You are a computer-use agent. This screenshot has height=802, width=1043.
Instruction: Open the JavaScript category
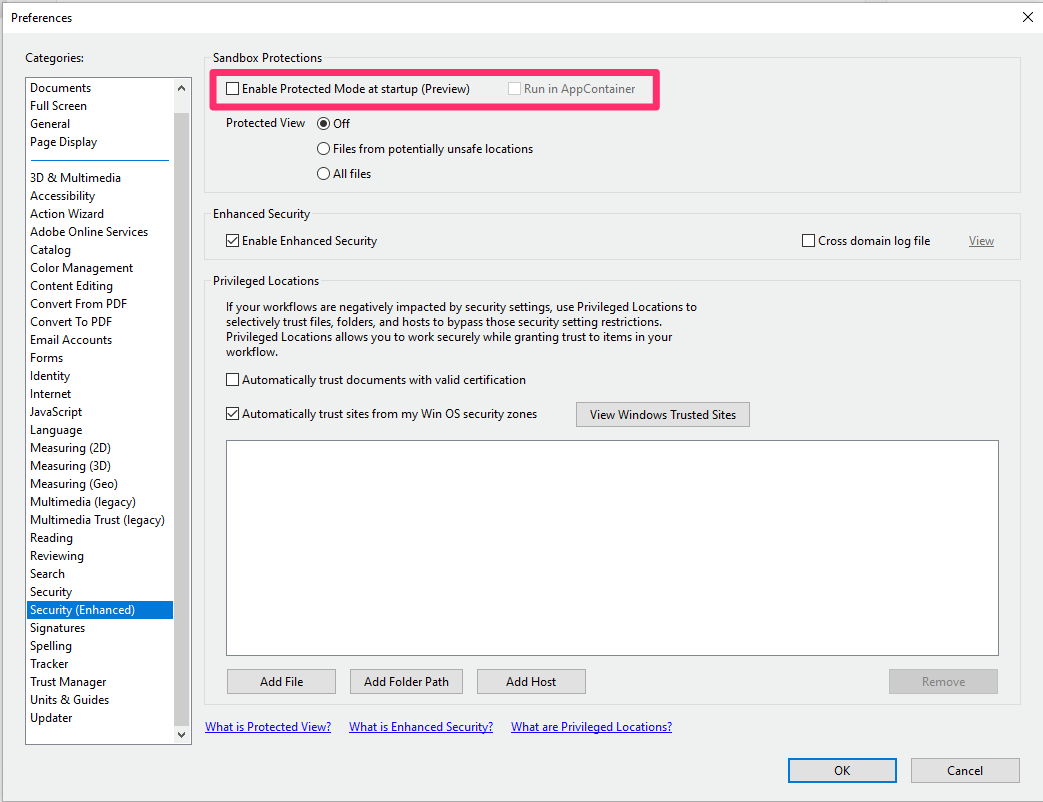point(100,412)
